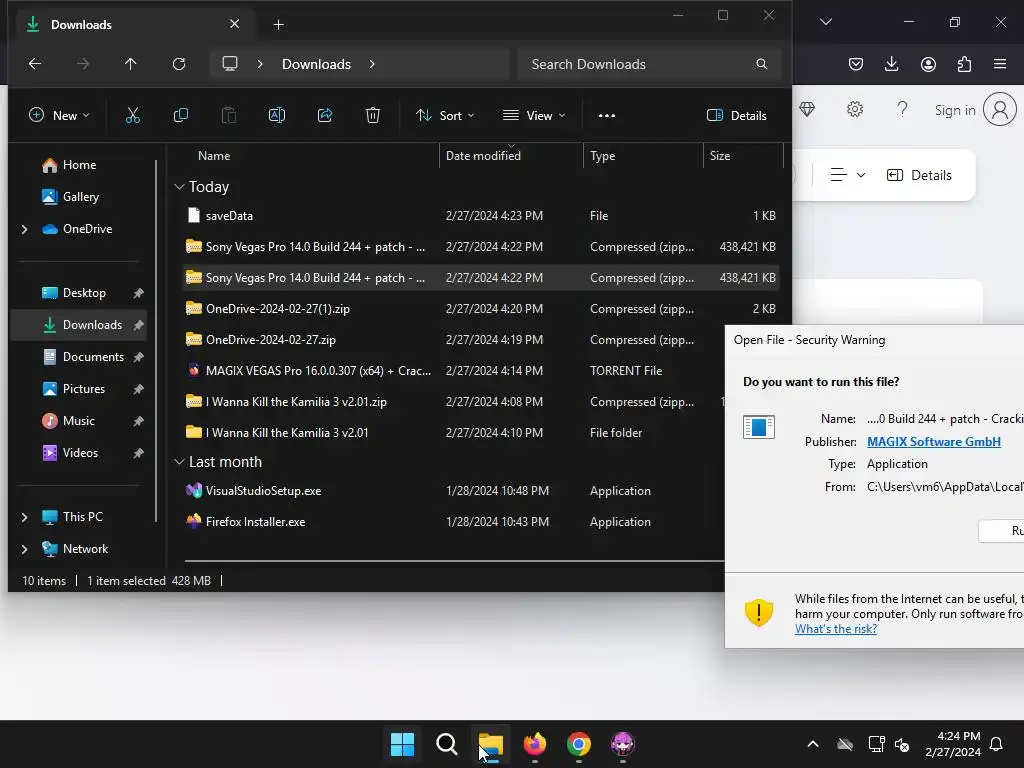Click the search magnifier in Search Downloads
The height and width of the screenshot is (768, 1024).
761,64
